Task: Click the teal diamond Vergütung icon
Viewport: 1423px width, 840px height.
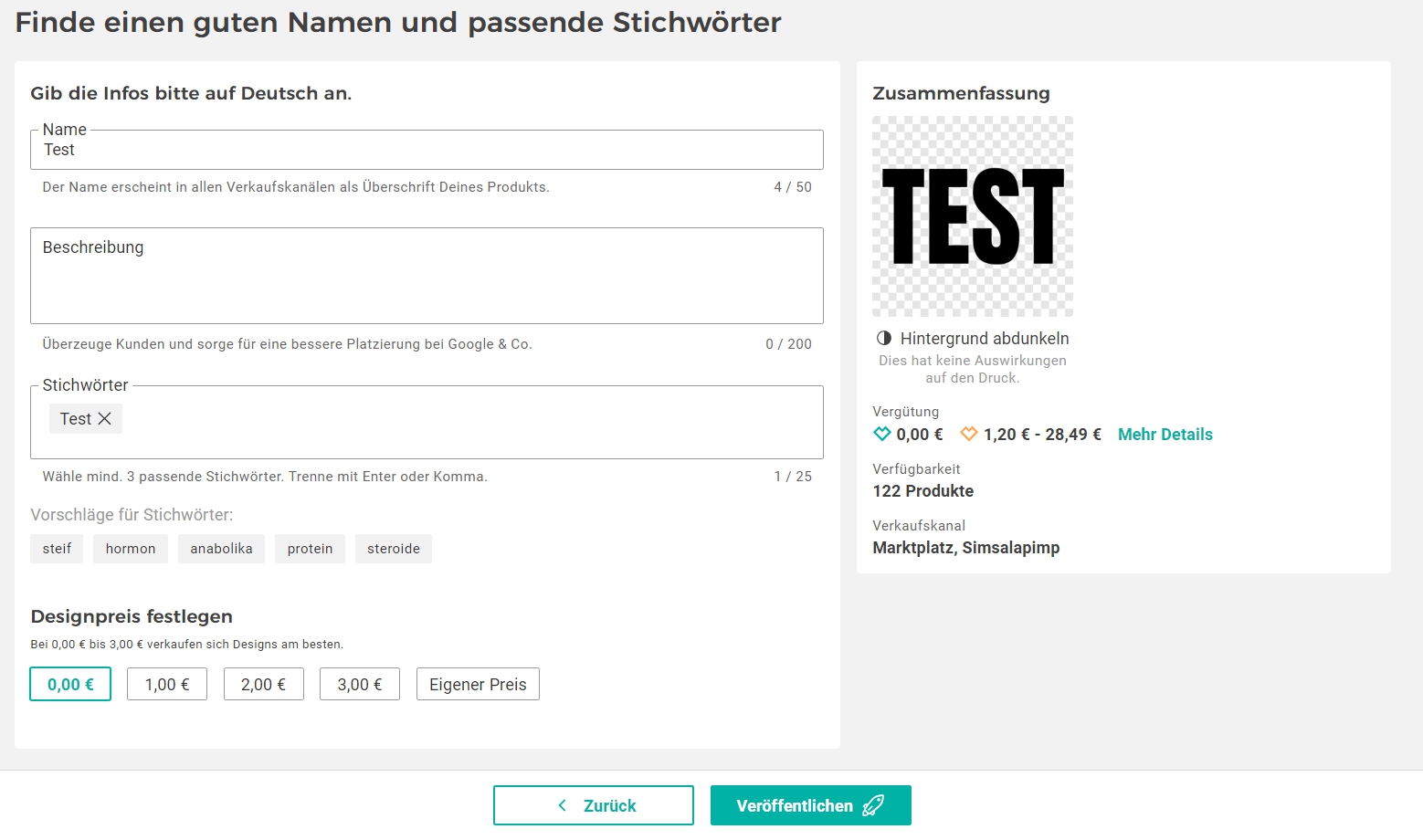Action: pyautogui.click(x=882, y=435)
